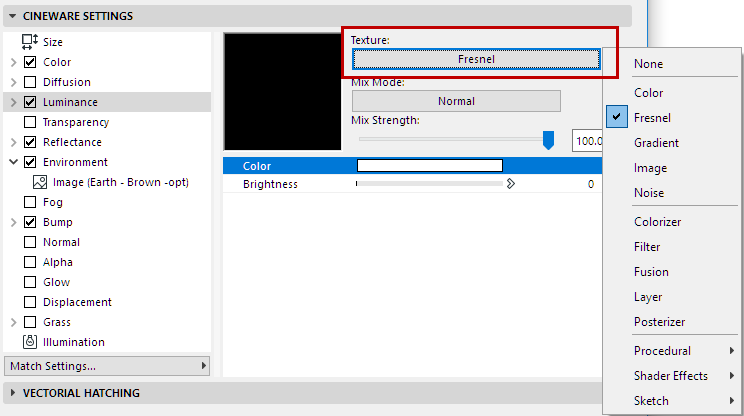The height and width of the screenshot is (416, 744).
Task: Click the Brightness slider track
Action: point(429,184)
